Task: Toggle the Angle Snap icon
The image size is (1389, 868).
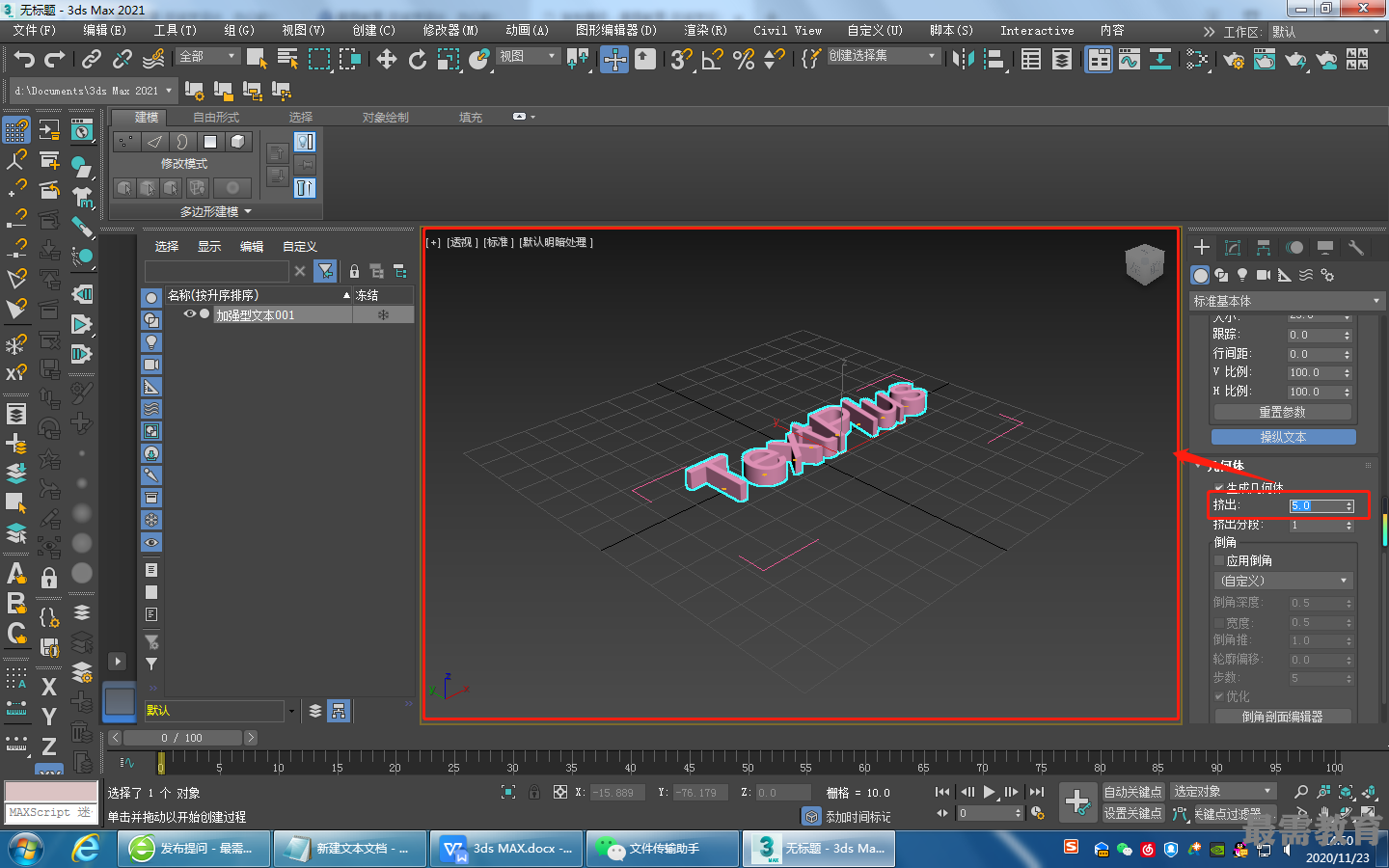Action: (x=713, y=60)
